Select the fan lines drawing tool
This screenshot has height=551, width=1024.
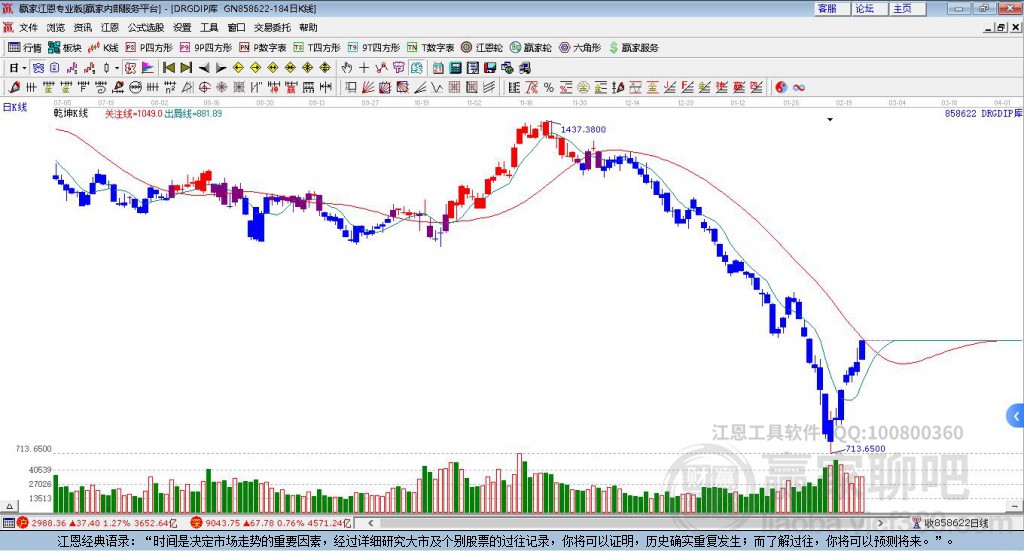pos(368,87)
